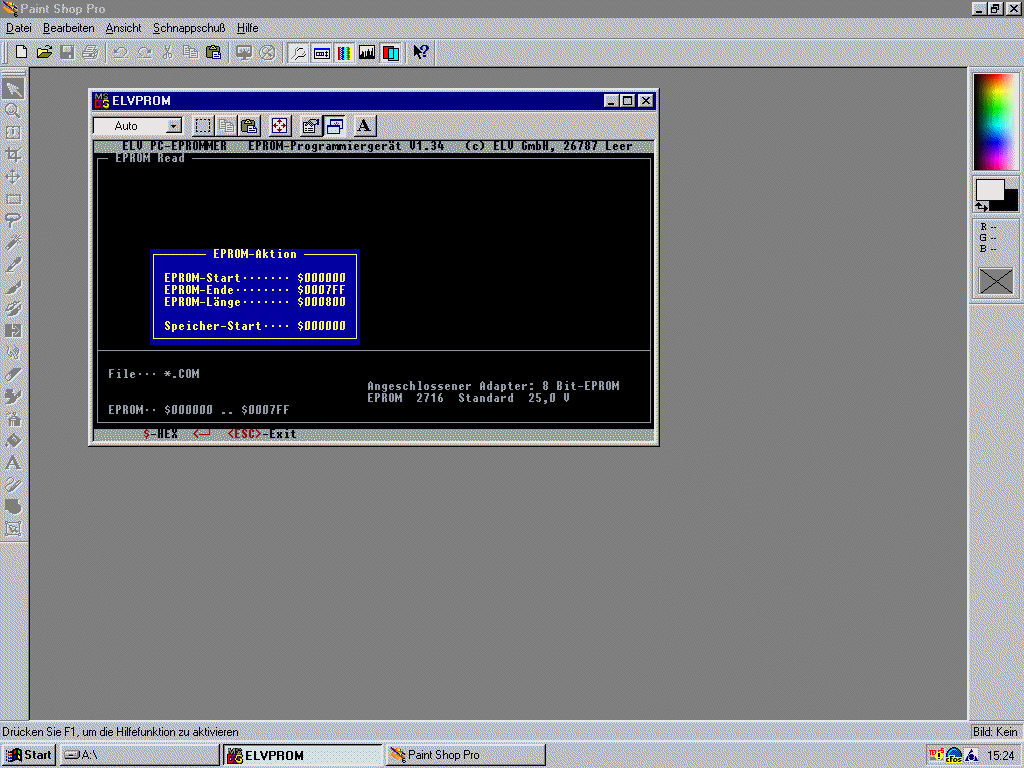Click the Paint Shop Pro taskbar button
1024x768 pixels.
tap(466, 755)
